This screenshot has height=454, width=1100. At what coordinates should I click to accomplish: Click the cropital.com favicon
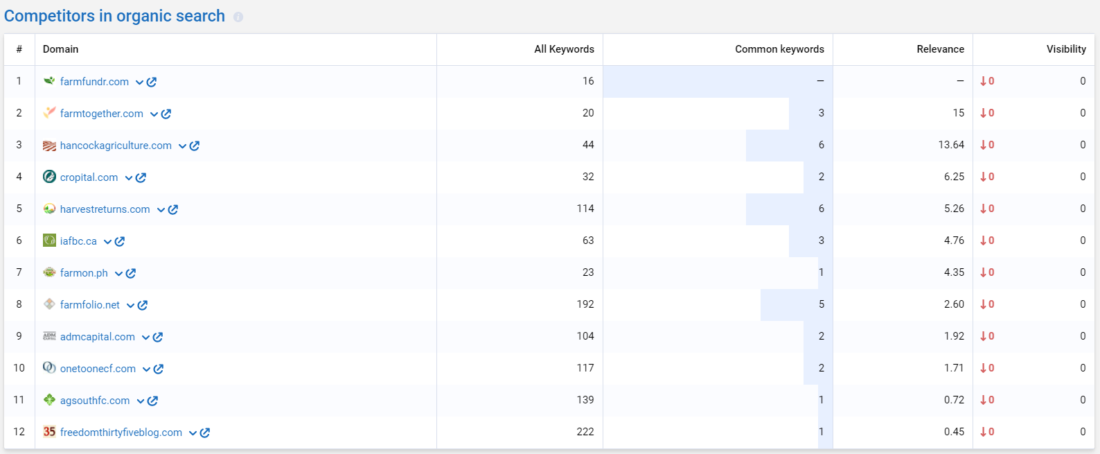coord(49,177)
